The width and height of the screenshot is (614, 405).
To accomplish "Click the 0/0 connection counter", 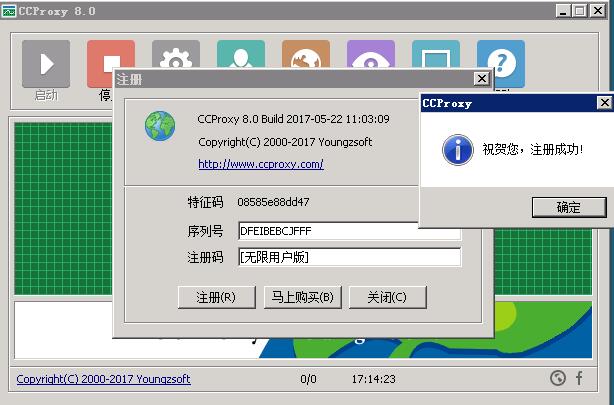I will [308, 379].
